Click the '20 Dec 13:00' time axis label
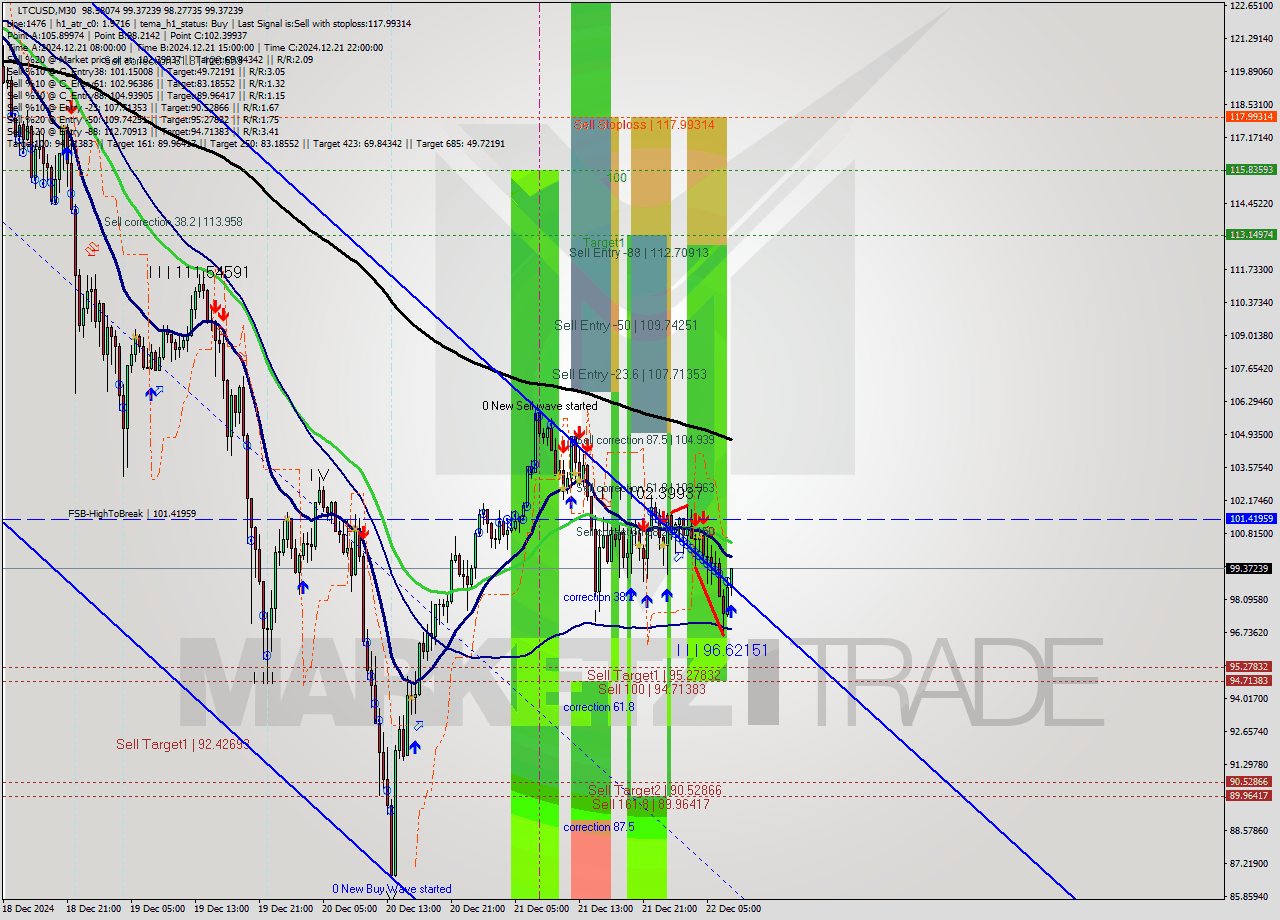 (x=413, y=909)
